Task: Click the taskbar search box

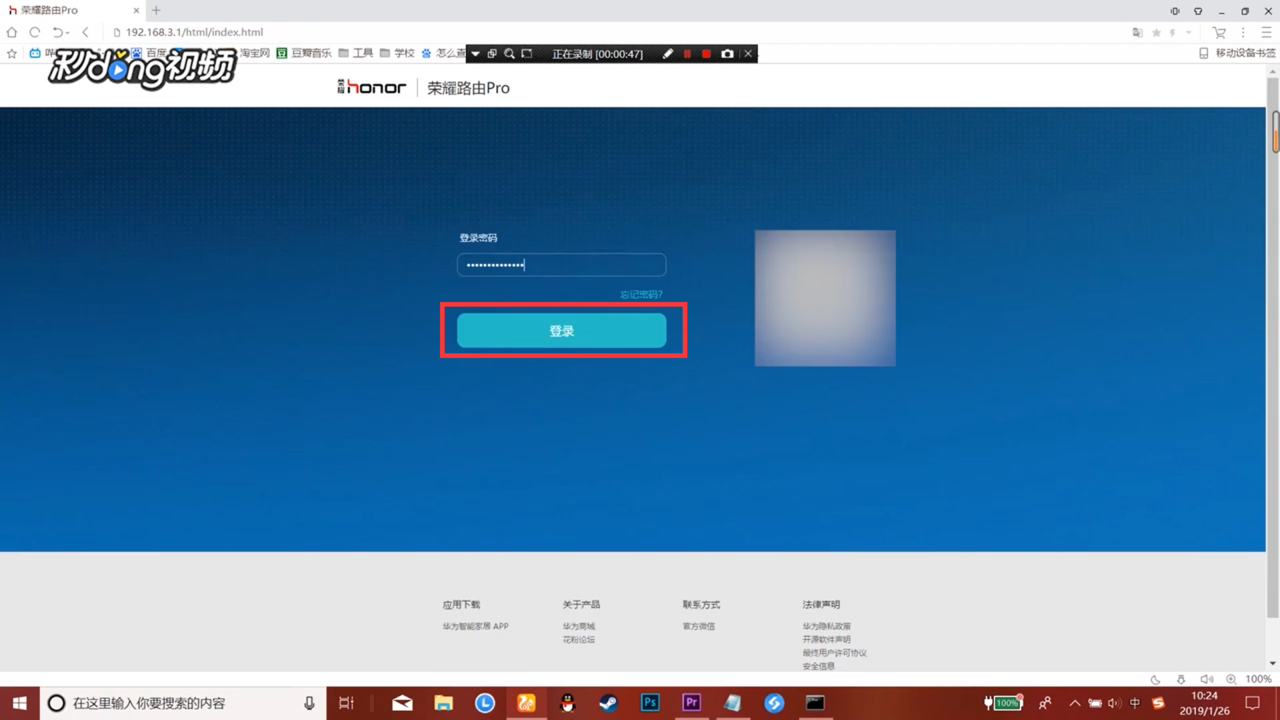Action: pyautogui.click(x=181, y=703)
